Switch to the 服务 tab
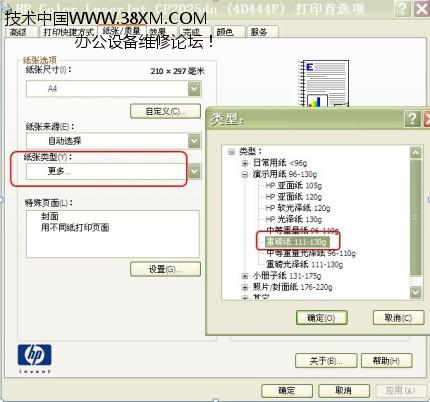 (x=260, y=32)
